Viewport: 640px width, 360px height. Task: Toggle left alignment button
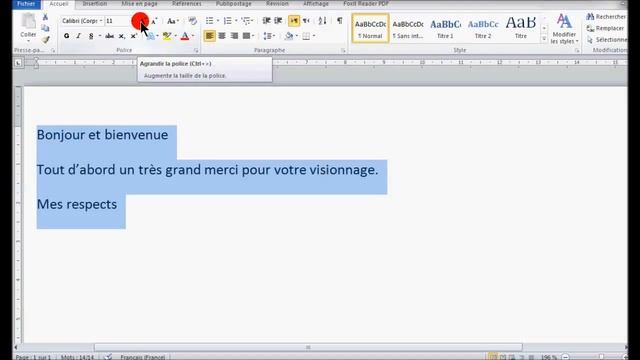tap(209, 36)
